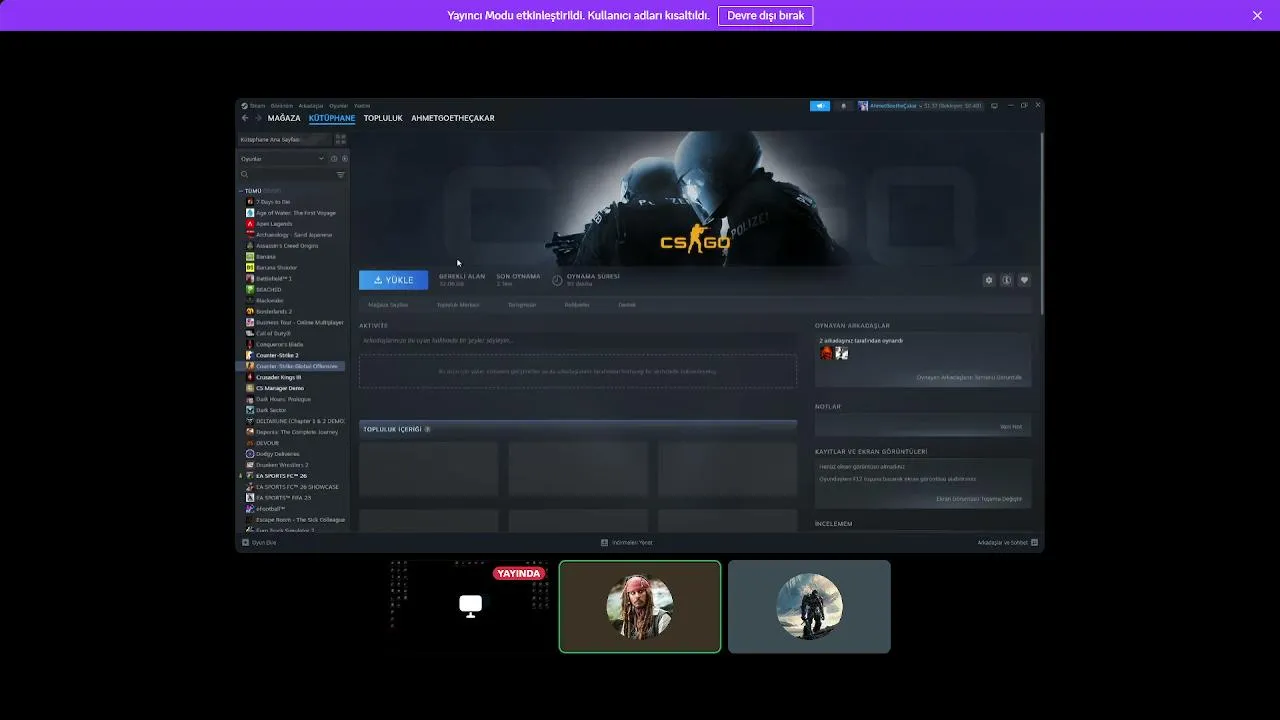Click the activity post input field
Screen dimensions: 1280x720
578,340
